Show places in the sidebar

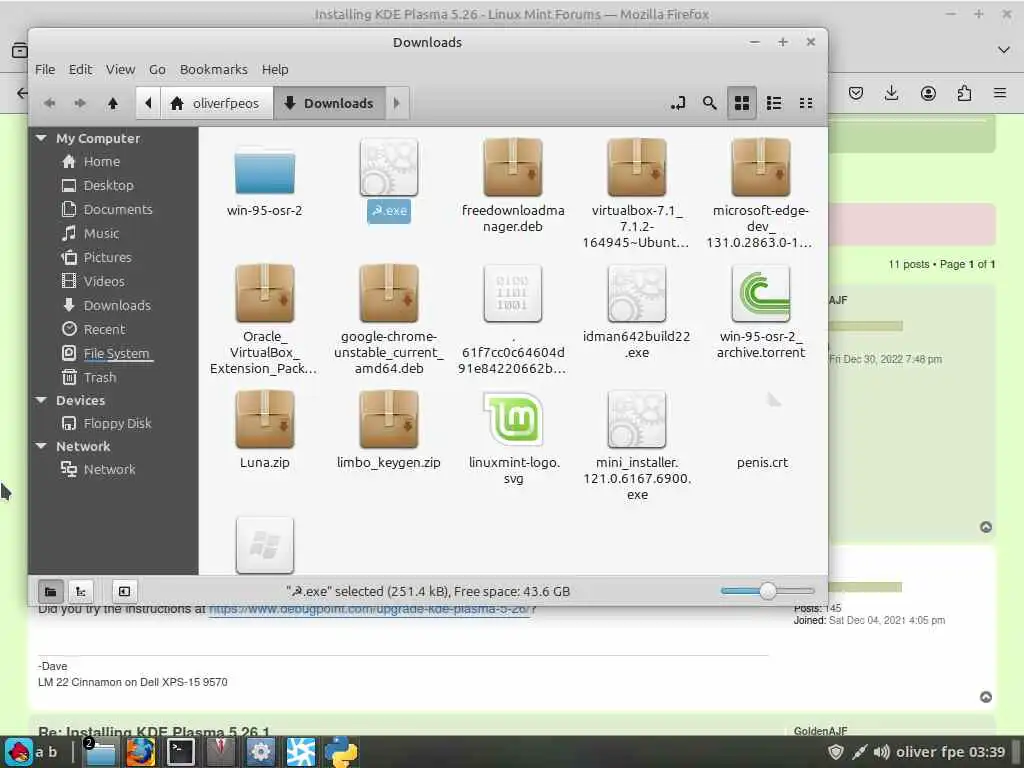tap(50, 592)
